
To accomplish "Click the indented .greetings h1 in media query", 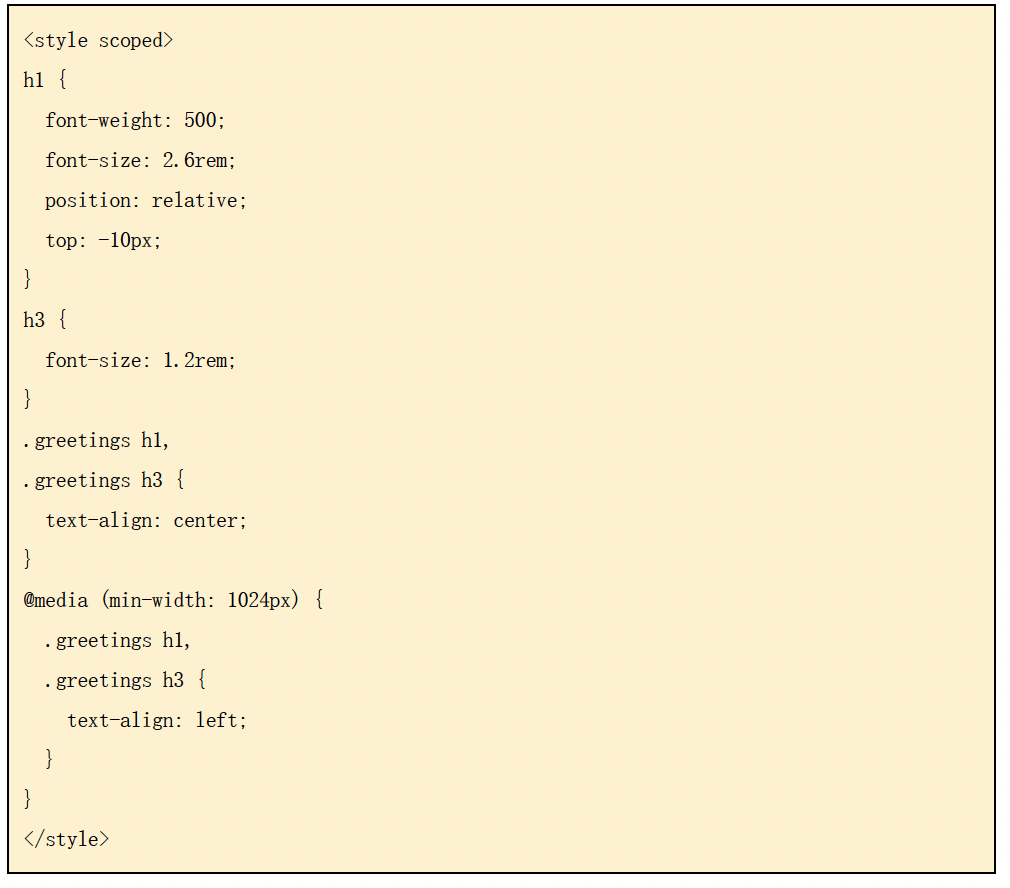I will click(118, 641).
